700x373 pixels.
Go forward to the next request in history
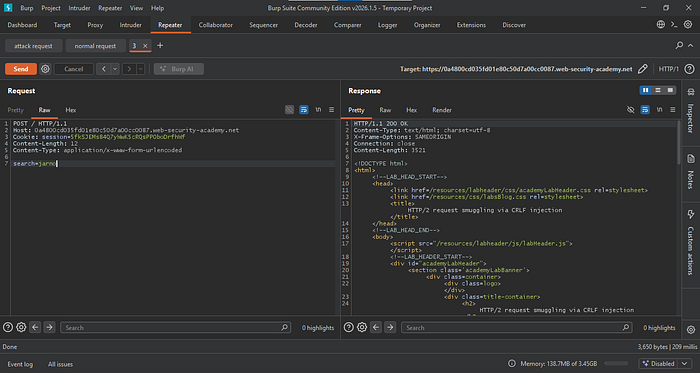pyautogui.click(x=129, y=69)
